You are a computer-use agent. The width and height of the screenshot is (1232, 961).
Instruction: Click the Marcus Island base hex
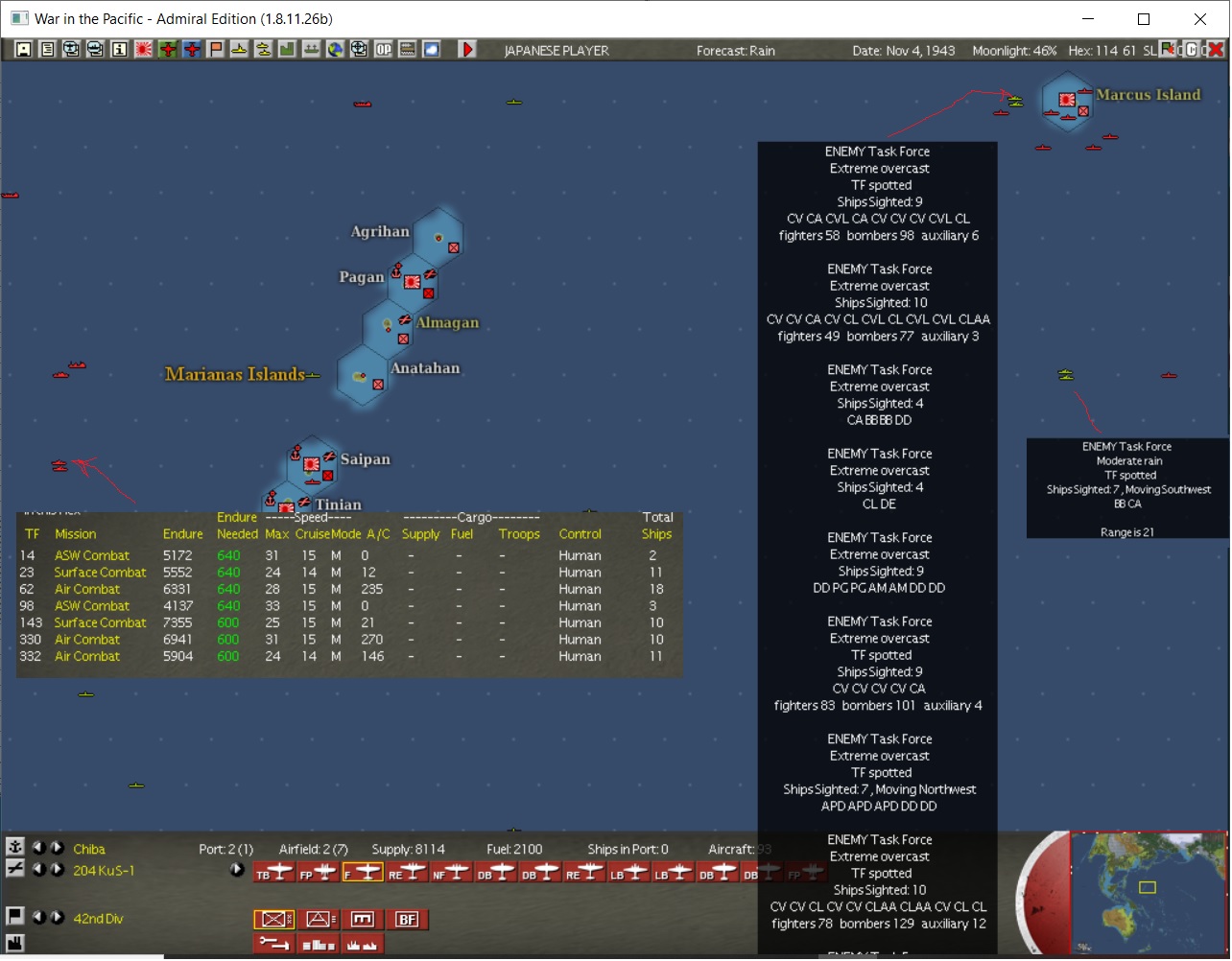1068,101
